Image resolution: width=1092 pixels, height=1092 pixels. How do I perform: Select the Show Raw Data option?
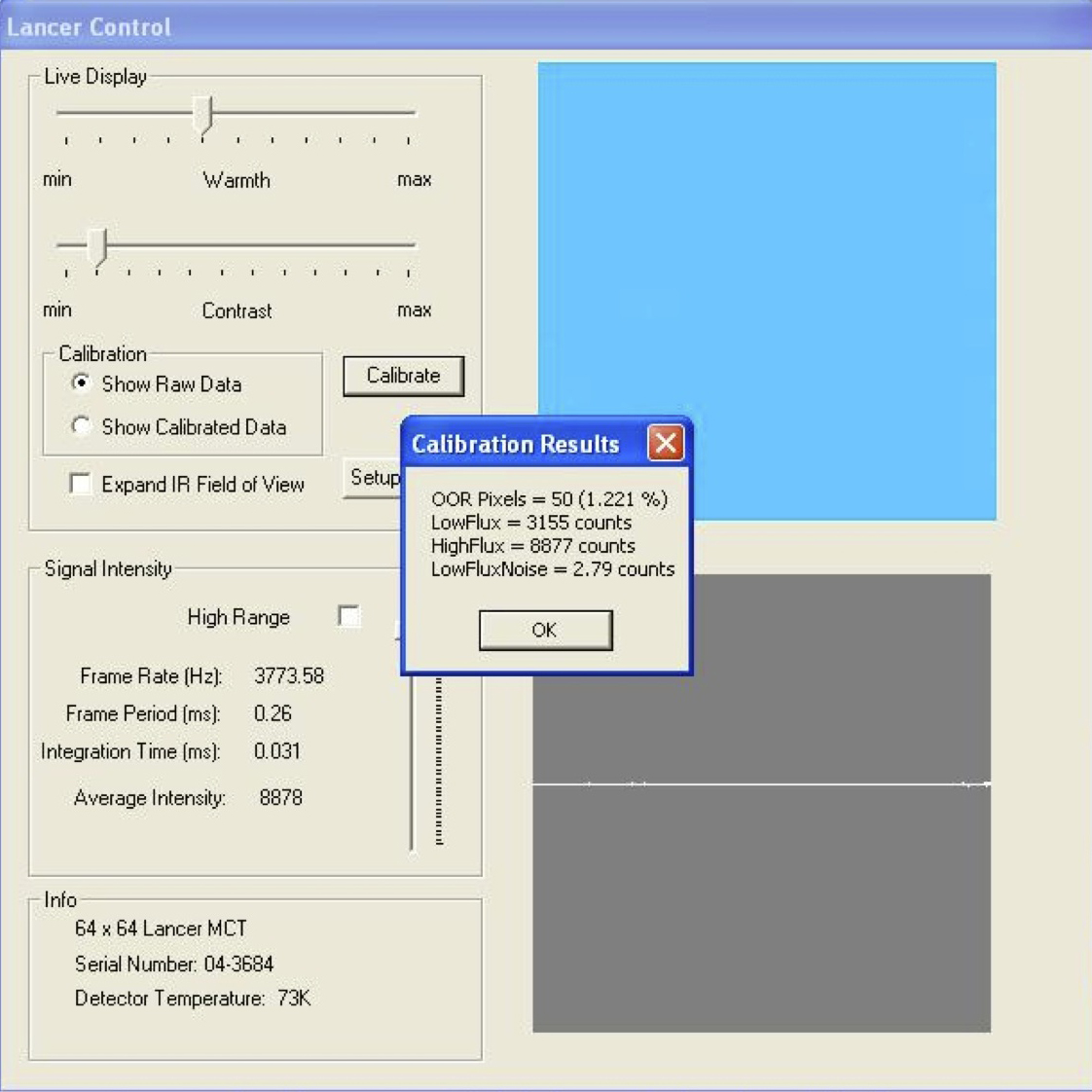click(82, 383)
